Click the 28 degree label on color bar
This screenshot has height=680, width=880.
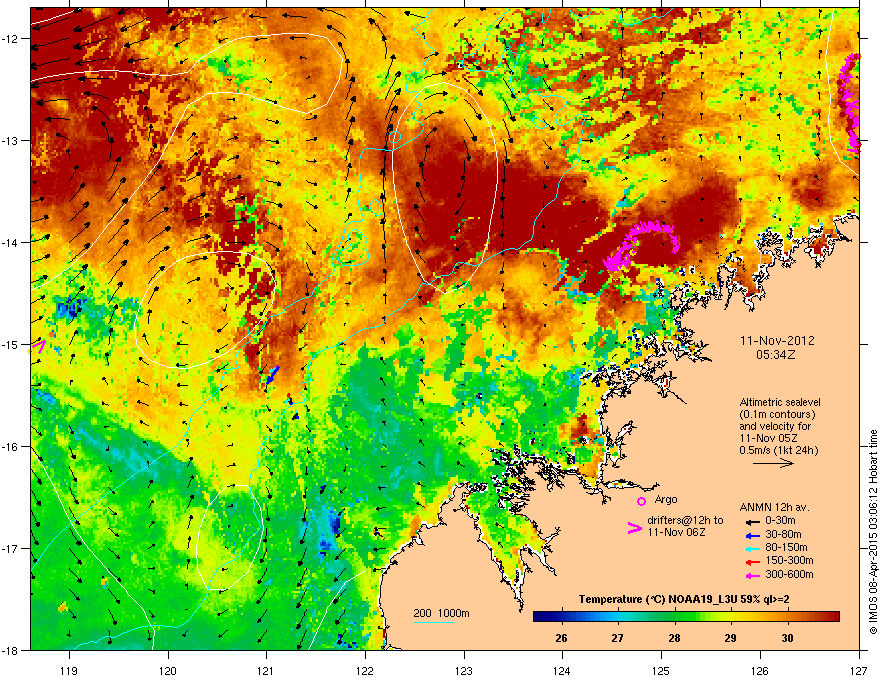pos(675,638)
